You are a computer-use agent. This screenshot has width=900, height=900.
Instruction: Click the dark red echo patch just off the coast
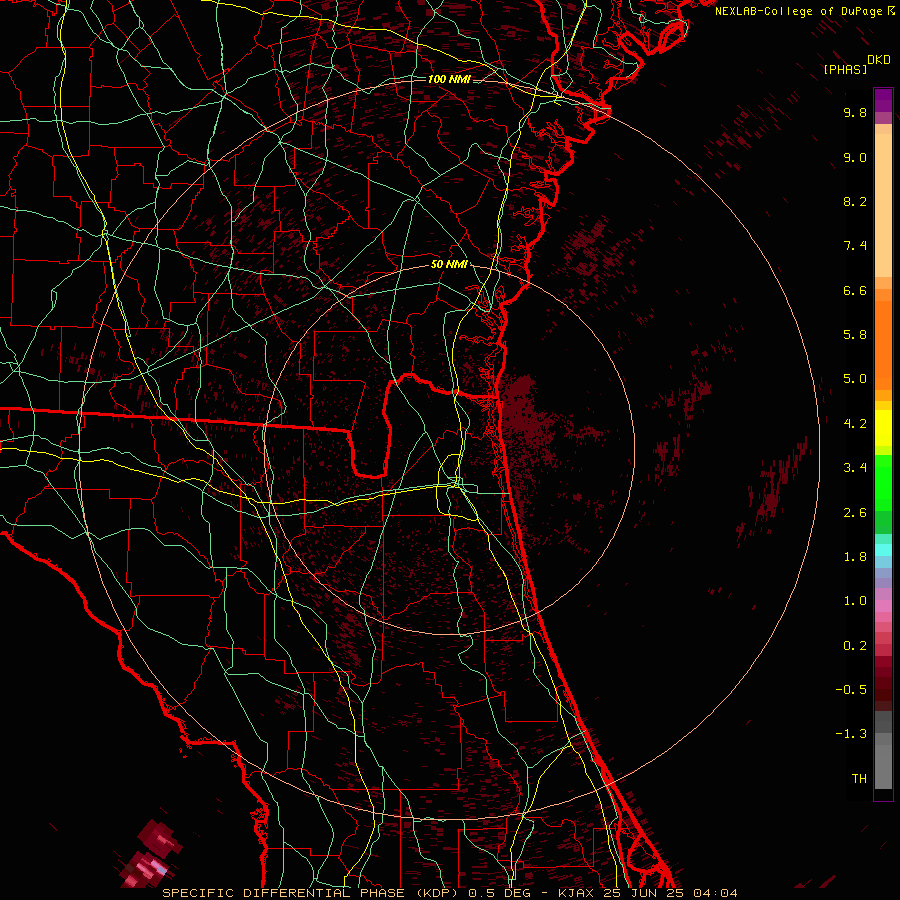(x=525, y=410)
